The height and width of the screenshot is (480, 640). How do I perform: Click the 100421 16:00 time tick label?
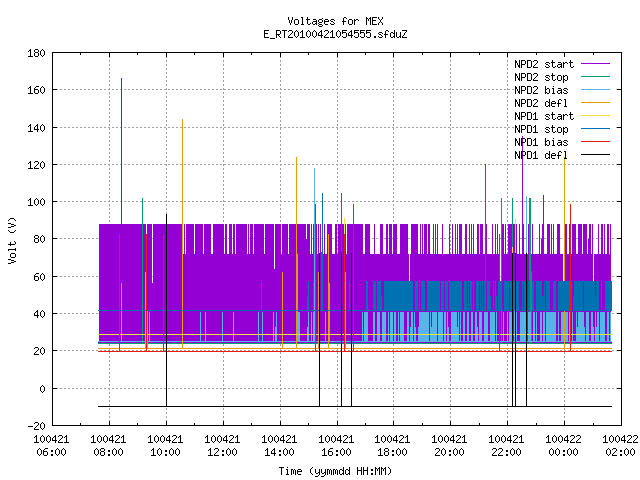pos(336,446)
